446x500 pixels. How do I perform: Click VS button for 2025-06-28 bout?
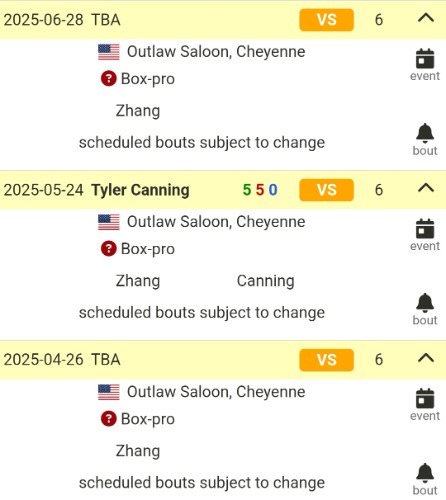click(326, 20)
